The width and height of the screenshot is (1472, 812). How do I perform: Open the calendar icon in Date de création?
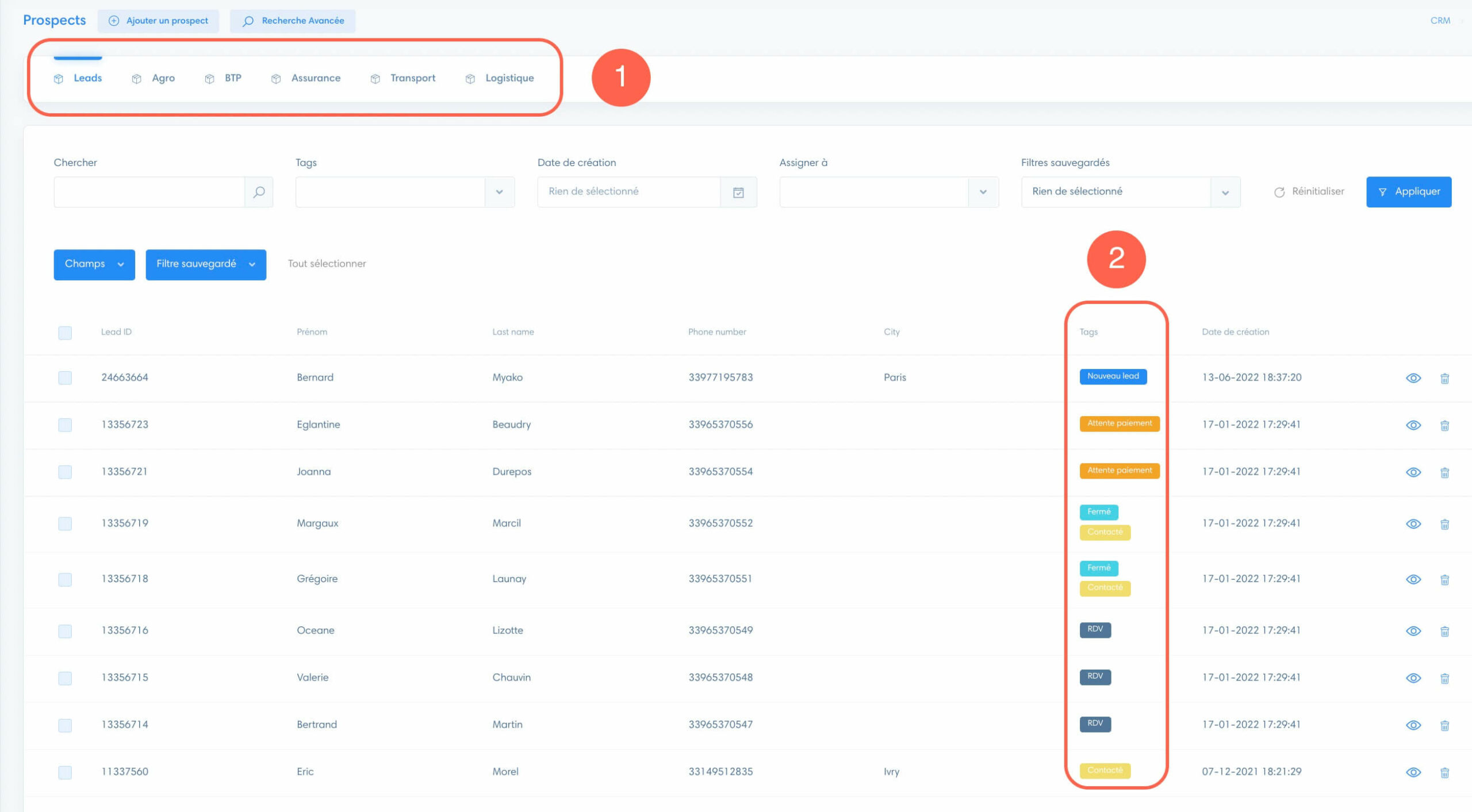pos(738,192)
